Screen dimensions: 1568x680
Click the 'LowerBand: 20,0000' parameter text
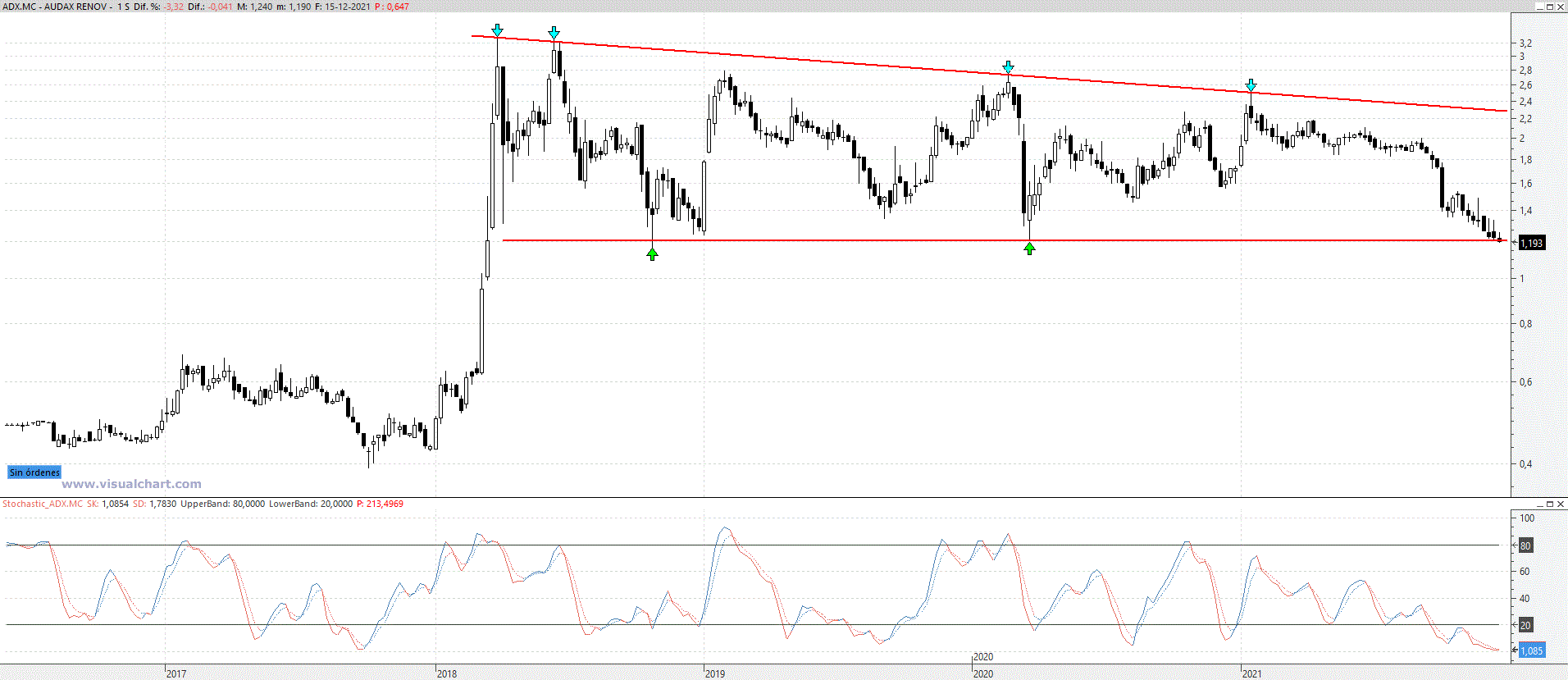point(311,504)
